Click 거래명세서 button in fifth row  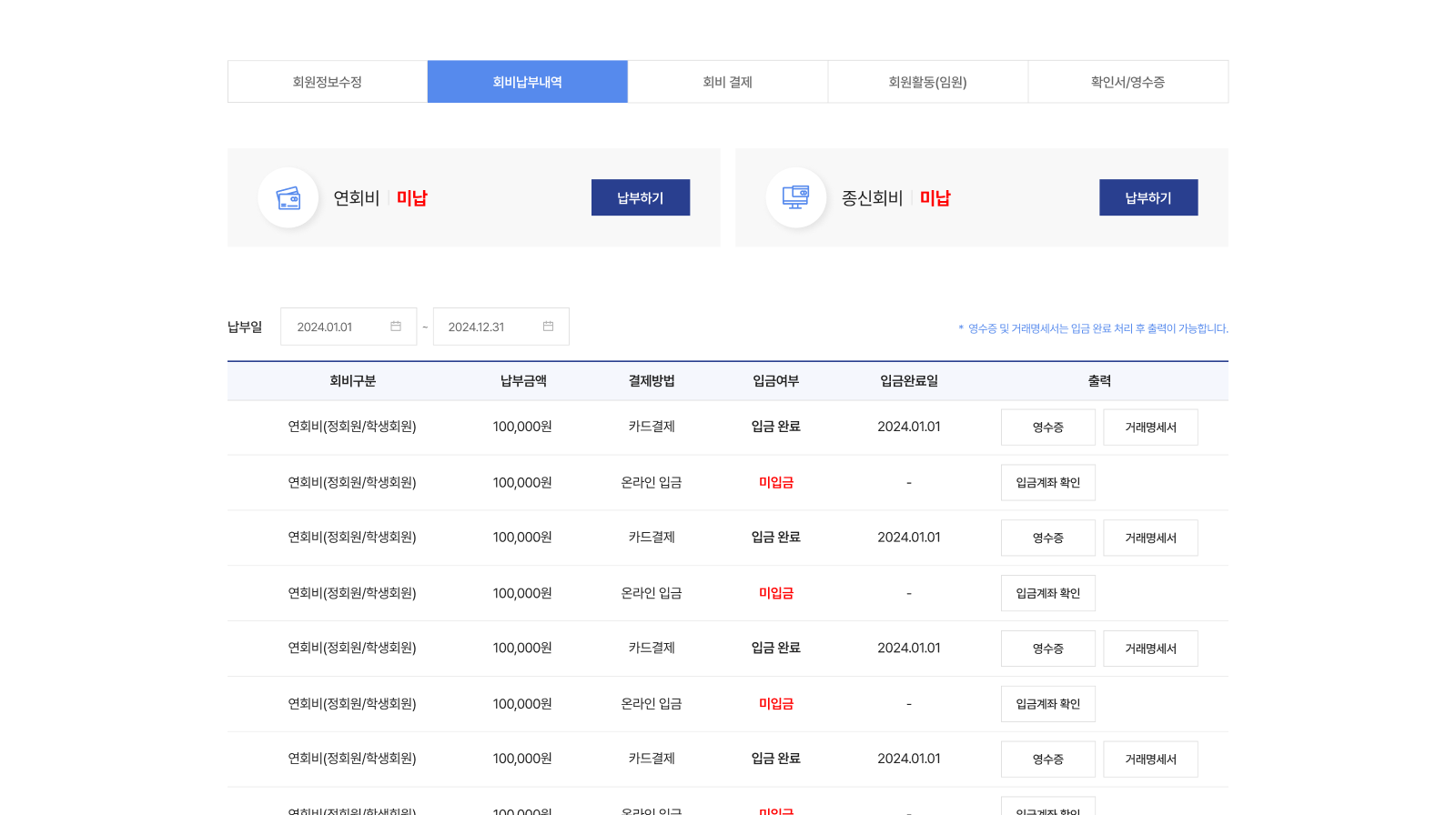coord(1151,649)
